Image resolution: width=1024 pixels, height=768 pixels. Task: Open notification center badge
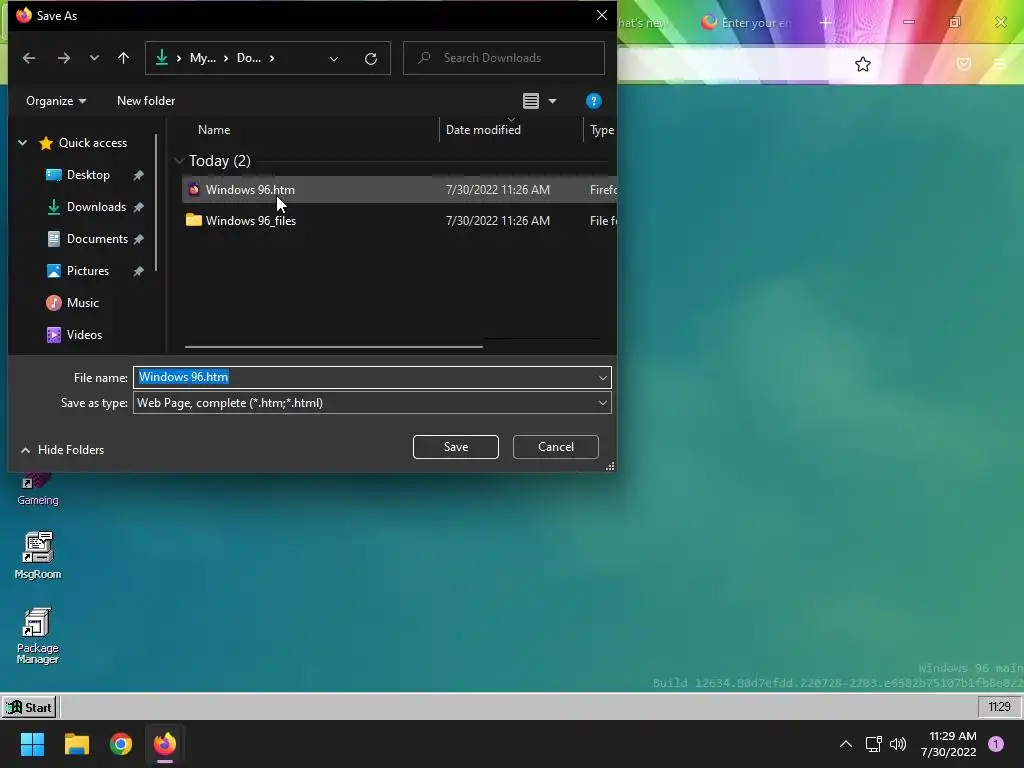[x=996, y=744]
